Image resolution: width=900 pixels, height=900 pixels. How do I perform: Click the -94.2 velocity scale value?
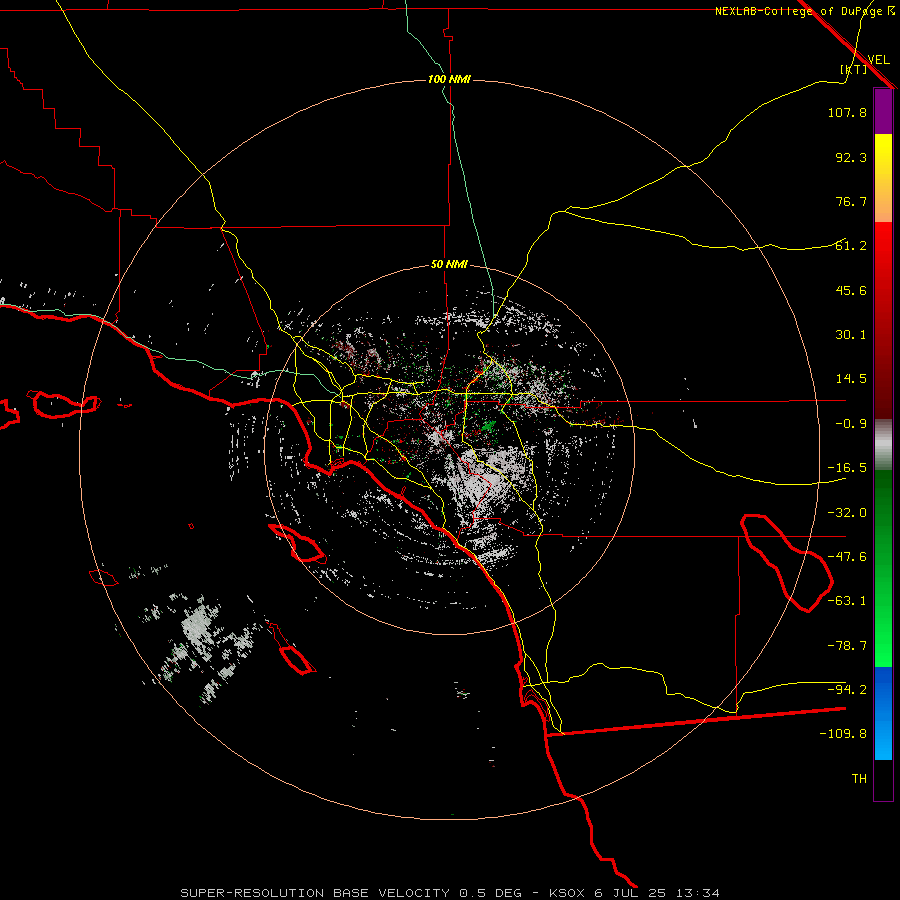point(847,690)
